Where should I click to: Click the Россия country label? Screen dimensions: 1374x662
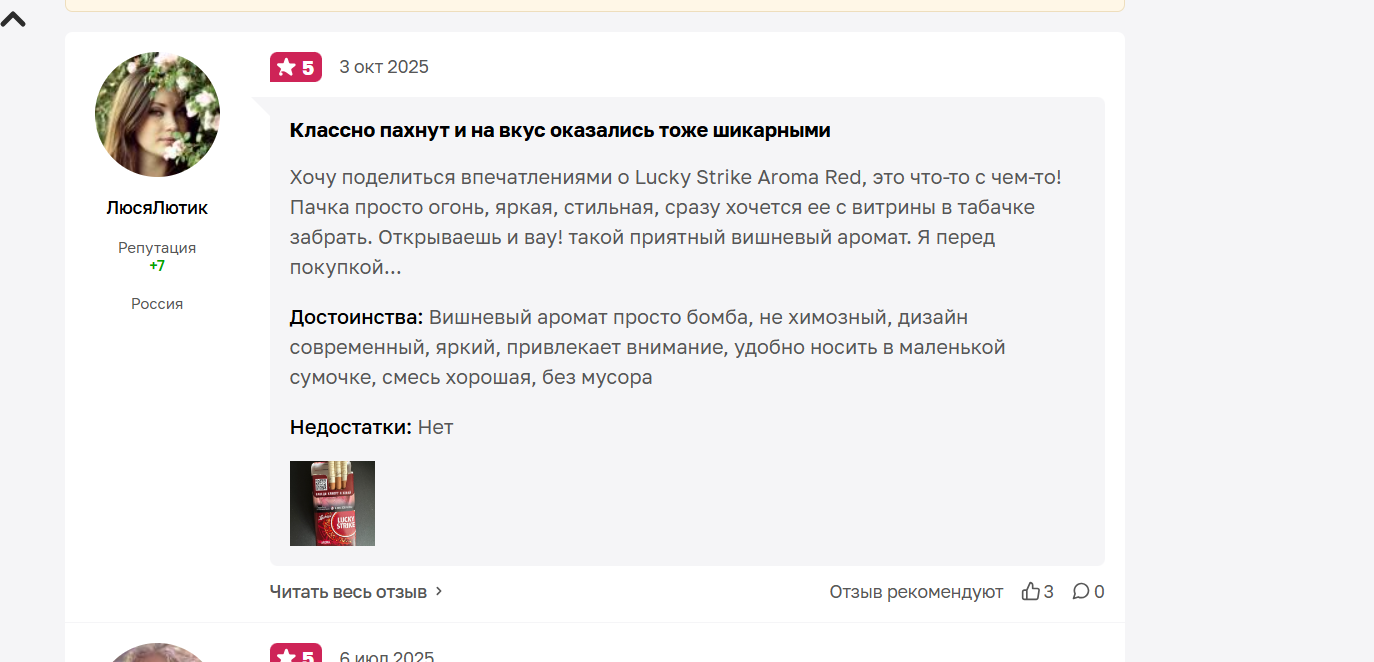tap(157, 304)
